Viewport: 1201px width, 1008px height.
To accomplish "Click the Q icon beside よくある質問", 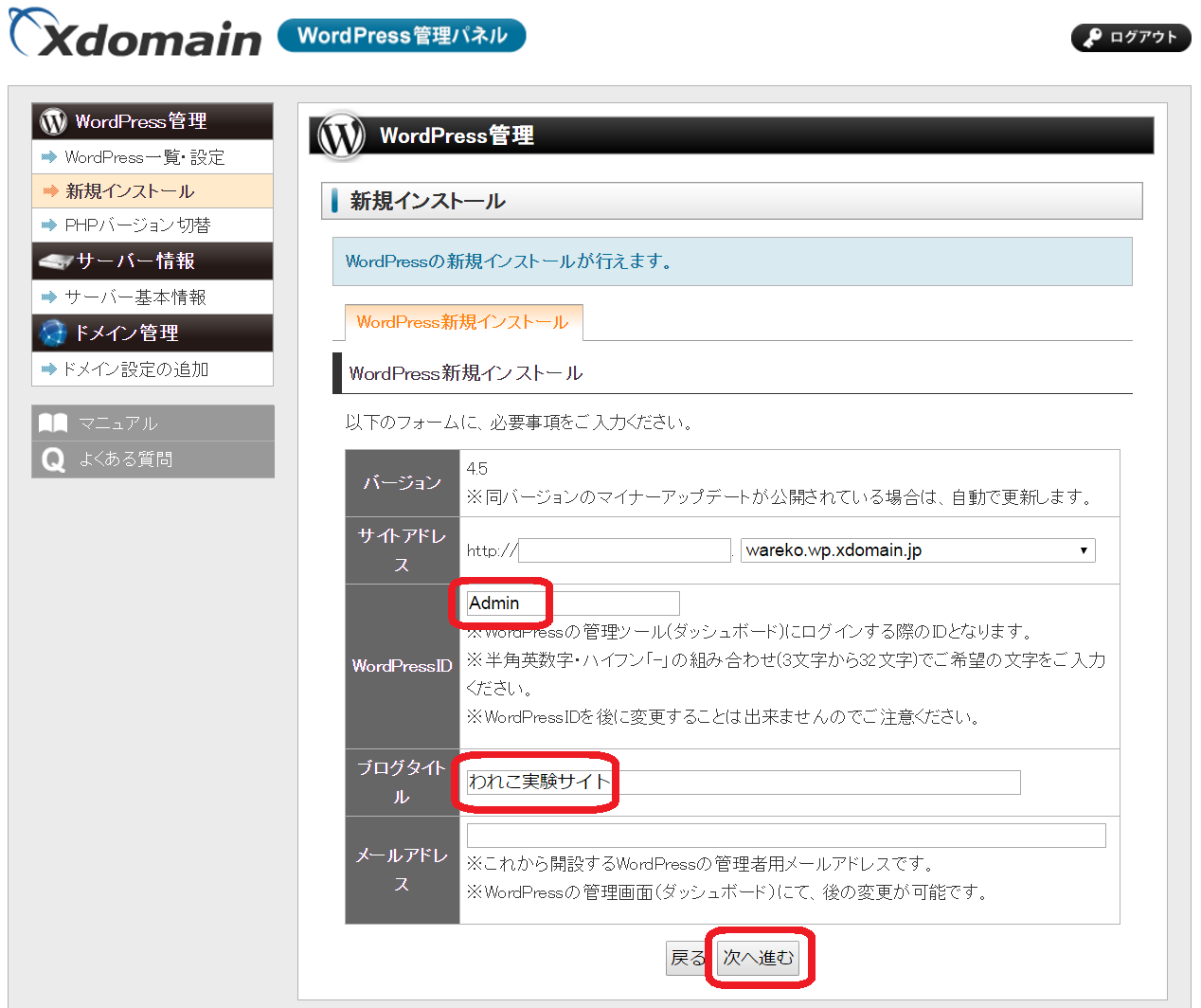I will click(x=53, y=459).
